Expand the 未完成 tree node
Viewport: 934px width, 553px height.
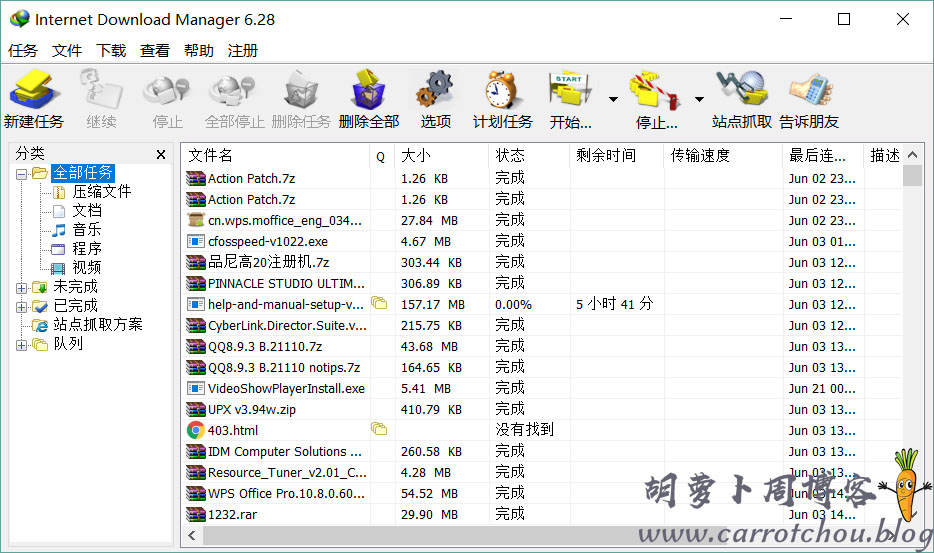(22, 288)
